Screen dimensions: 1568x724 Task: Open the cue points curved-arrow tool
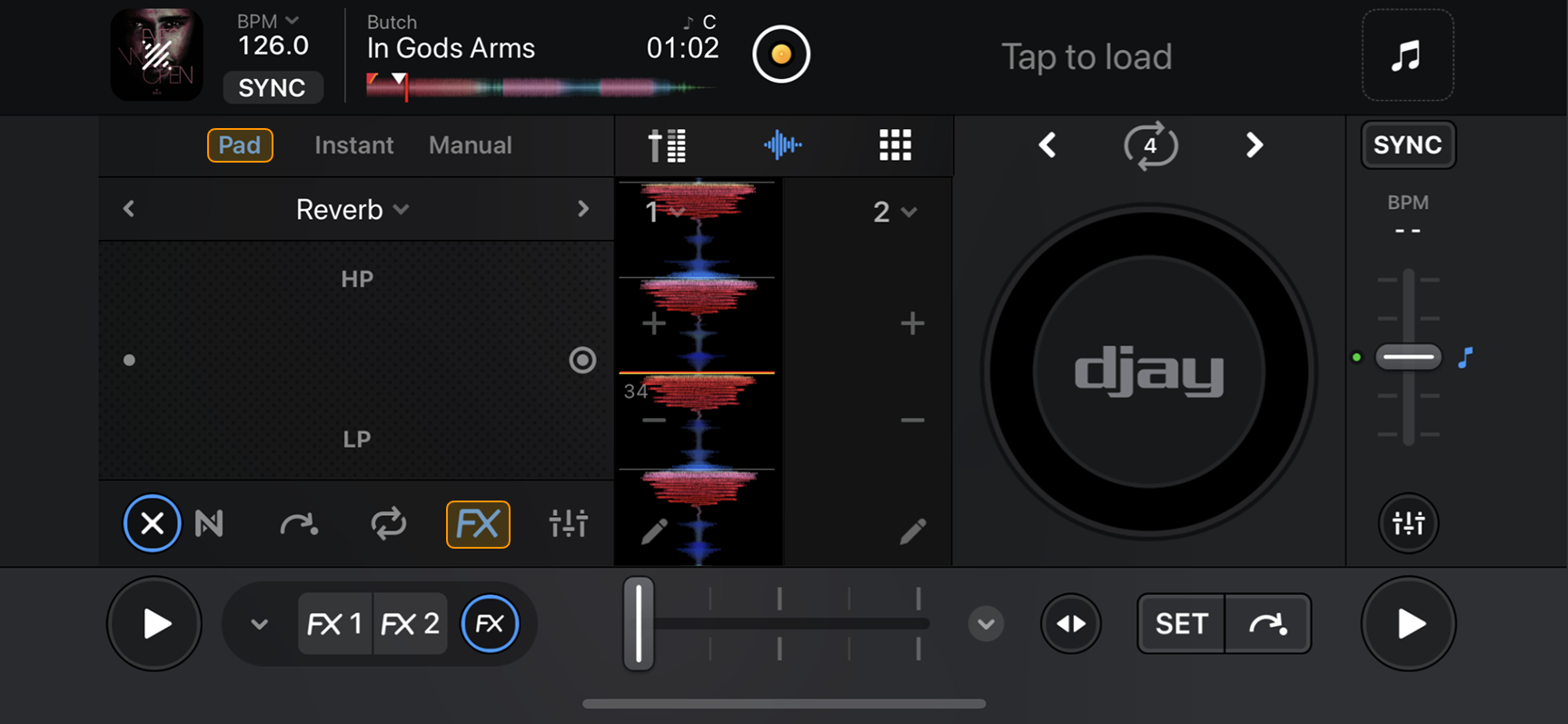(299, 523)
